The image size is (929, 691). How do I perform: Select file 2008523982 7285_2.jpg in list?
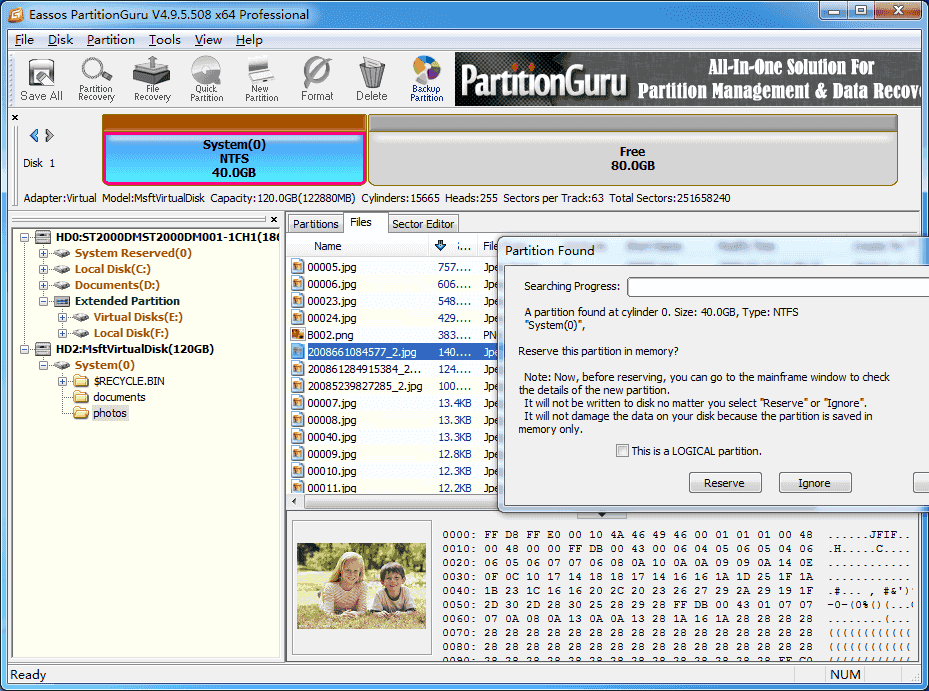(365, 386)
